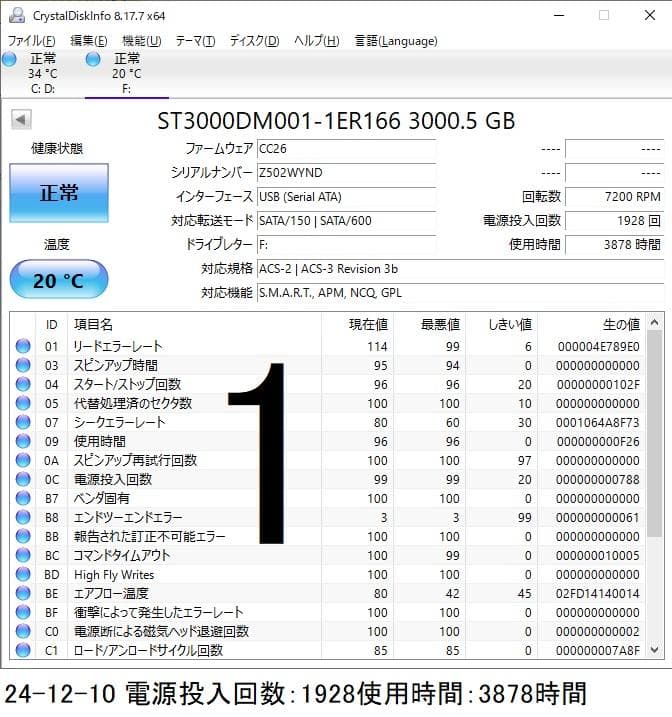Click raw value 02FD14140014
The height and width of the screenshot is (717, 672).
[x=597, y=594]
